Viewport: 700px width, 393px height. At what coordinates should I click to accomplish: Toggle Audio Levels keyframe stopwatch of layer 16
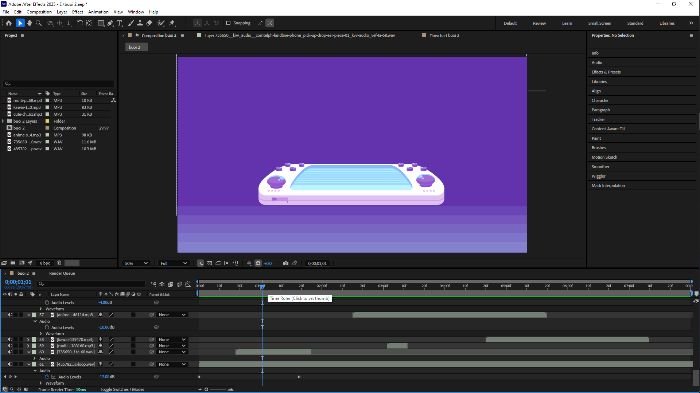click(x=47, y=377)
